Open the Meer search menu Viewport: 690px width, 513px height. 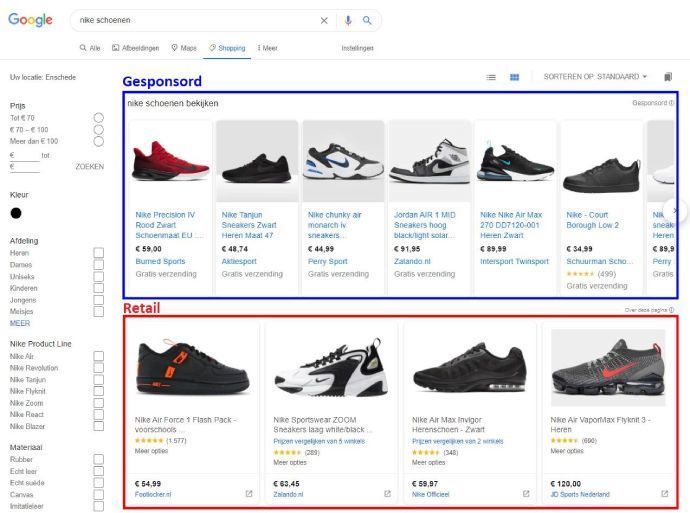click(268, 48)
